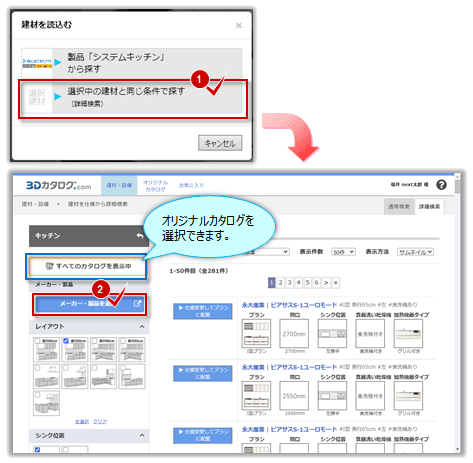This screenshot has height=463, width=473.
Task: Toggle the first シンク位置 checkbox
Action: coord(37,450)
